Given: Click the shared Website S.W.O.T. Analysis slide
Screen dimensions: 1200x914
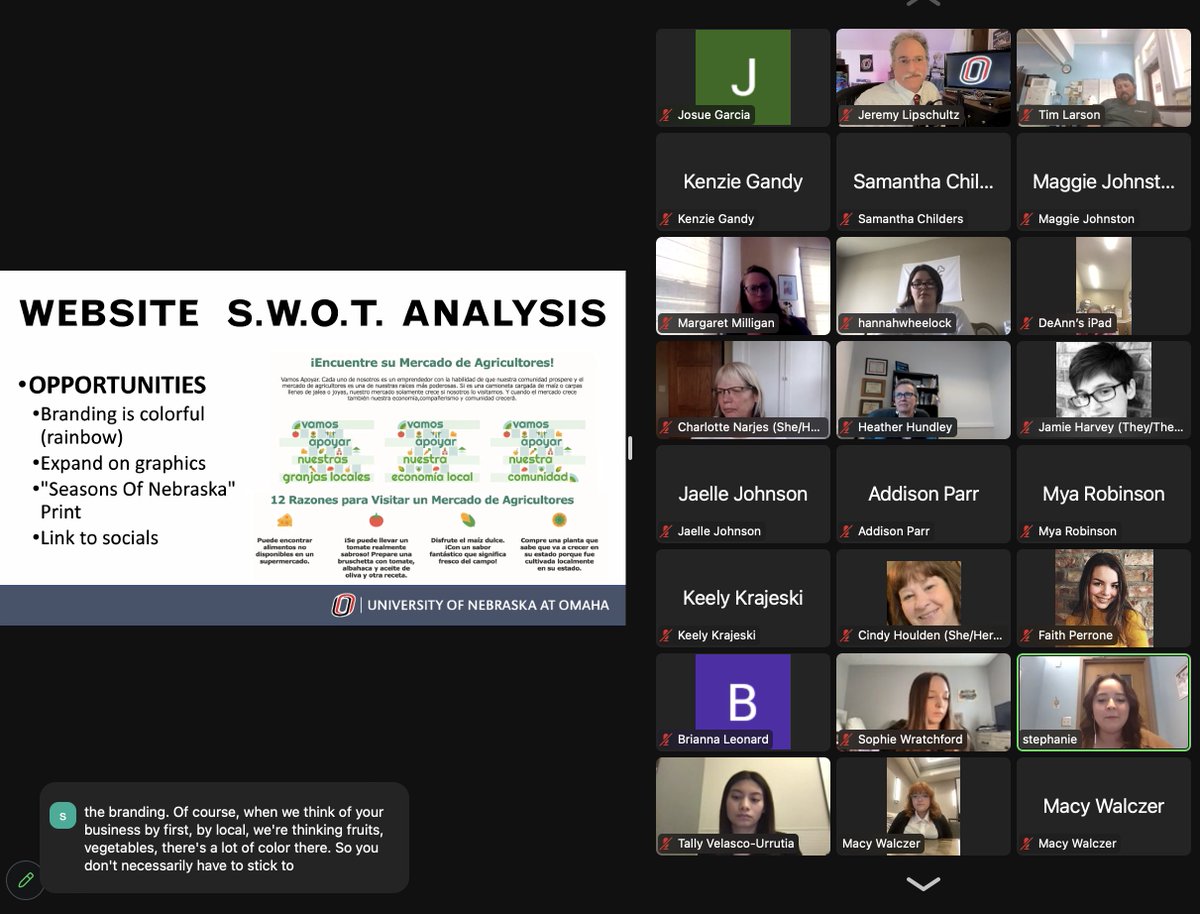Looking at the screenshot, I should tap(313, 448).
